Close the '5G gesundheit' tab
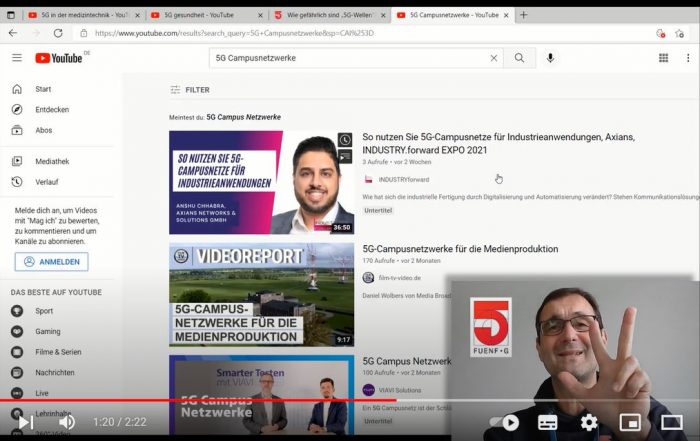Image resolution: width=700 pixels, height=441 pixels. point(260,15)
